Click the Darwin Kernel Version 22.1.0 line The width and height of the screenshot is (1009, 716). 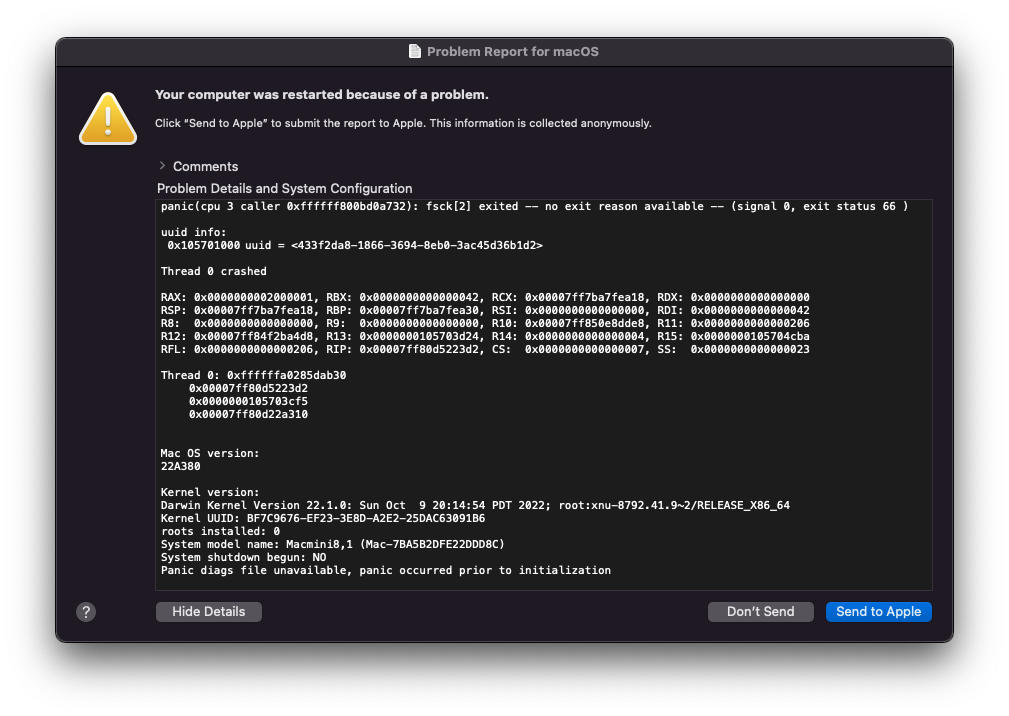point(475,506)
